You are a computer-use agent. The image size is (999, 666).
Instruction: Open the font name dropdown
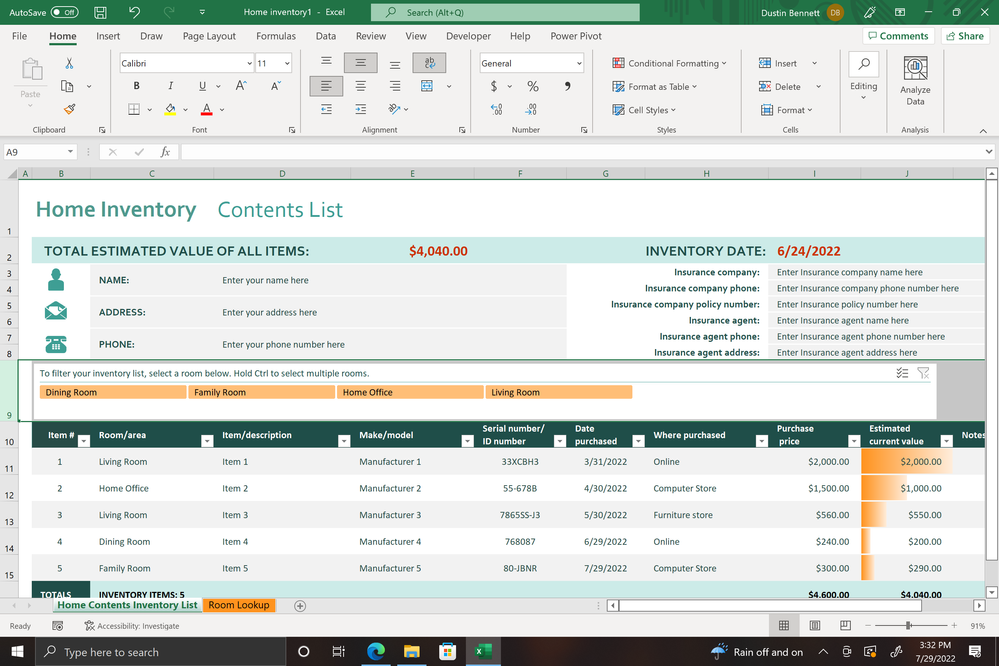(x=249, y=63)
